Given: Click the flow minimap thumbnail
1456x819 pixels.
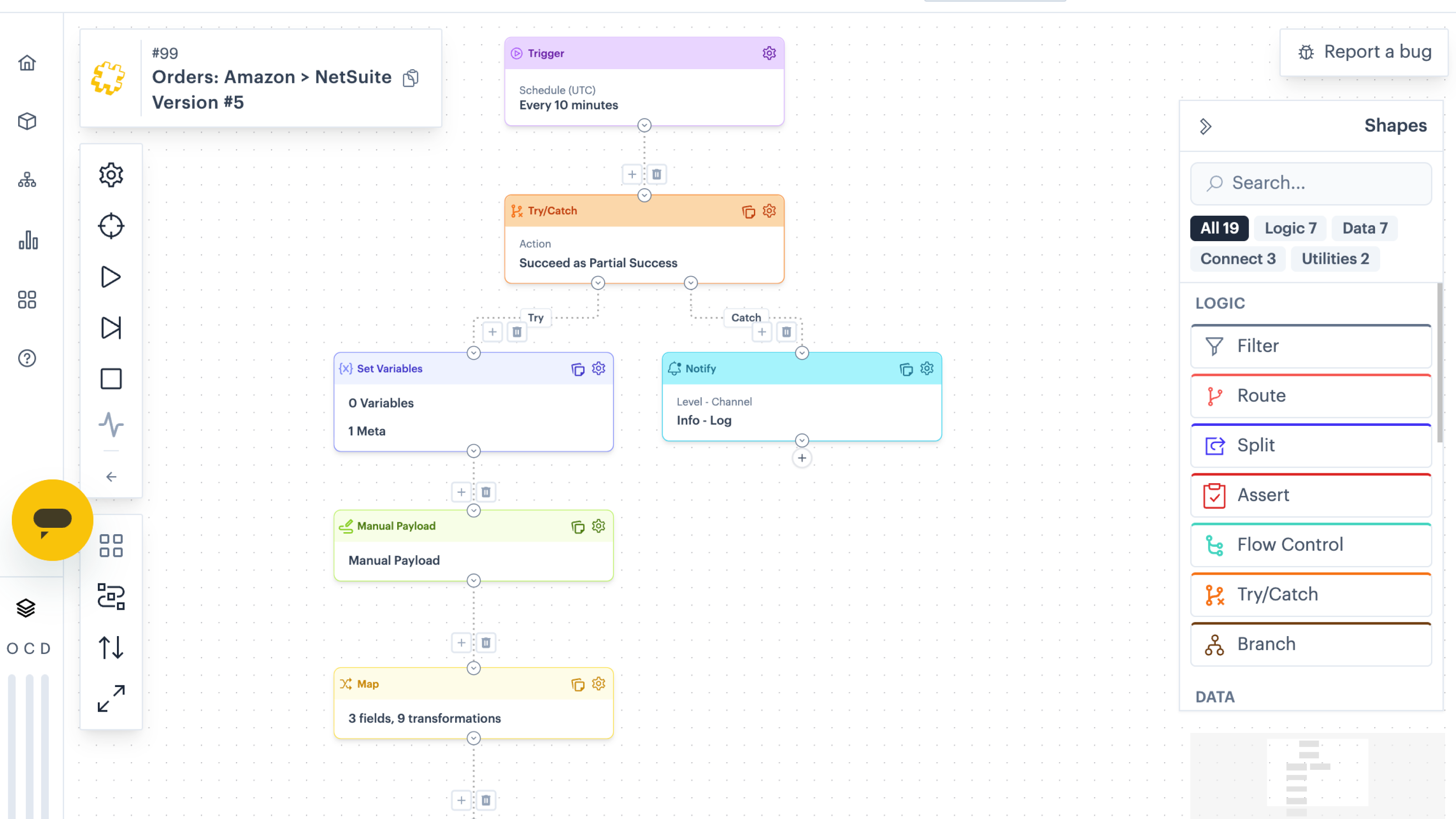Looking at the screenshot, I should tap(1317, 775).
